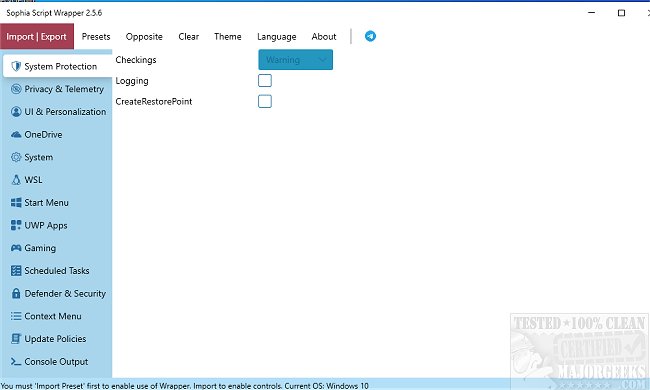Click the UWP Apps grid icon
This screenshot has width=650, height=390.
[16, 225]
